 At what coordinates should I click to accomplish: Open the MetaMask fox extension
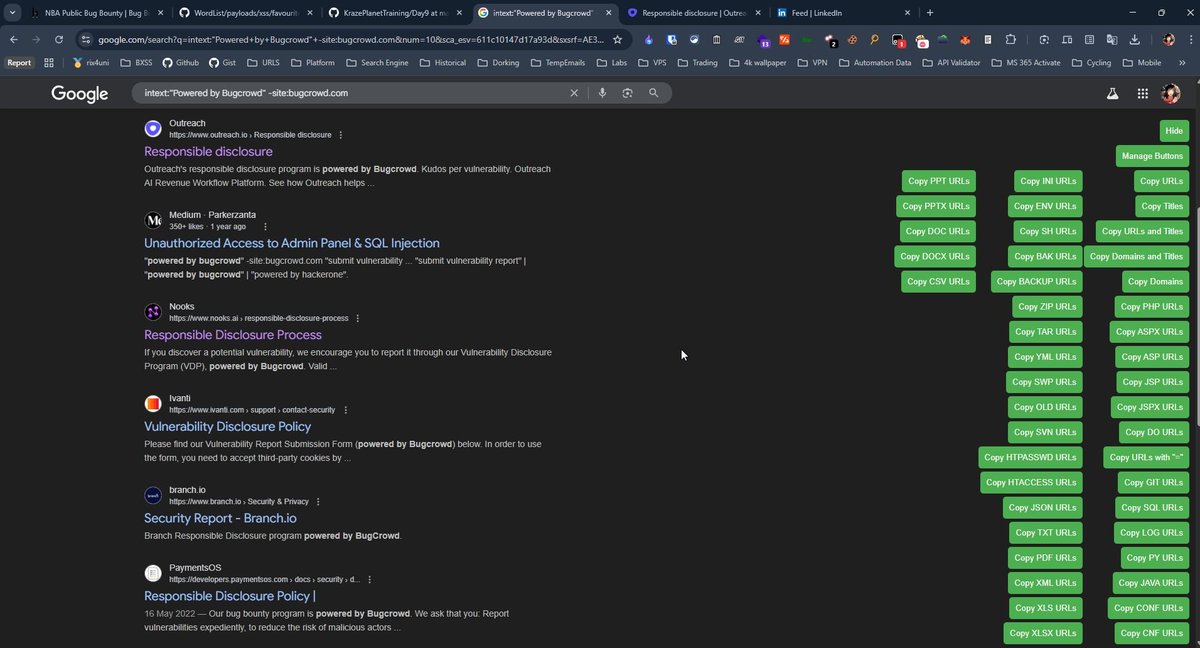coord(965,40)
